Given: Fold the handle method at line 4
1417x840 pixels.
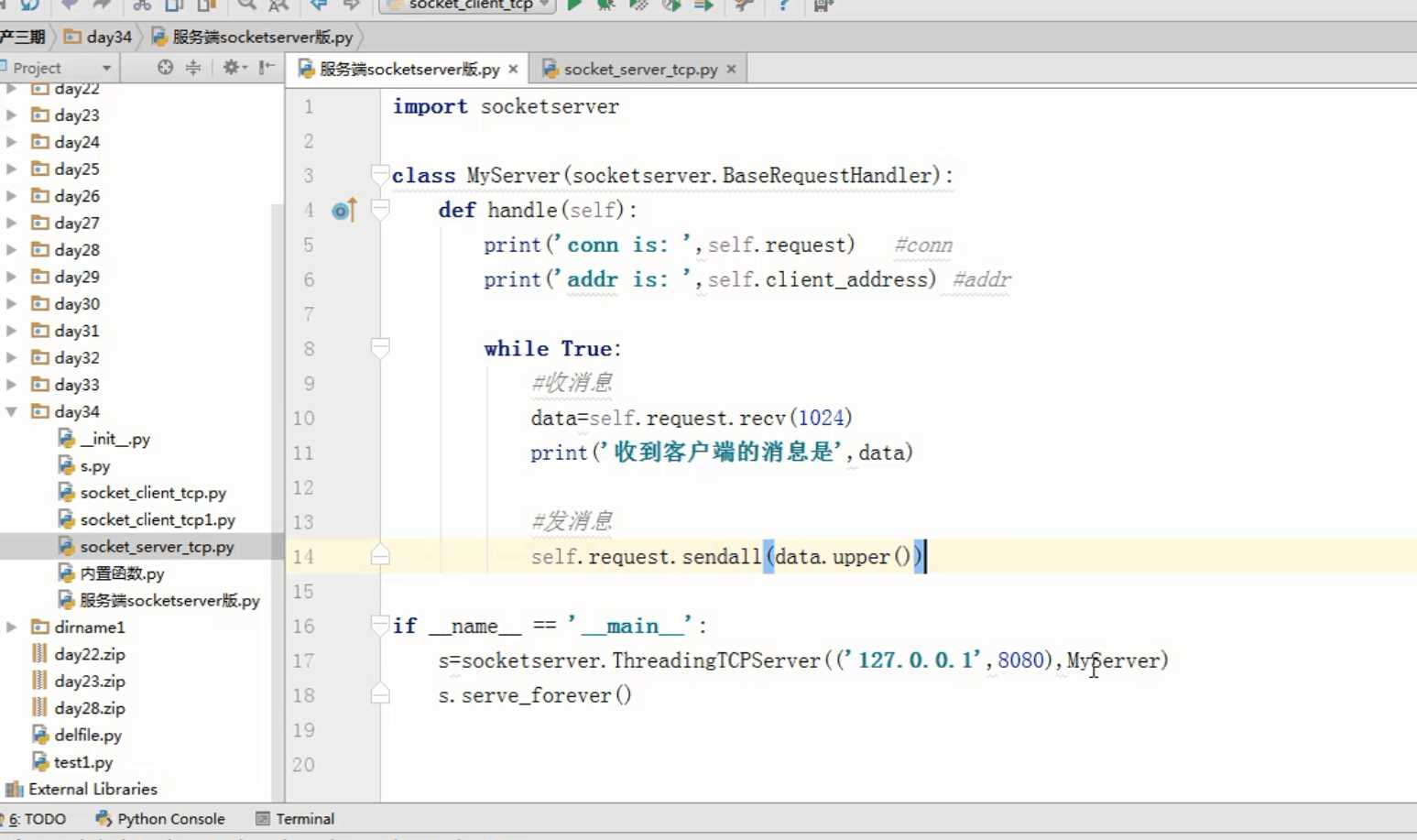Looking at the screenshot, I should click(x=380, y=210).
